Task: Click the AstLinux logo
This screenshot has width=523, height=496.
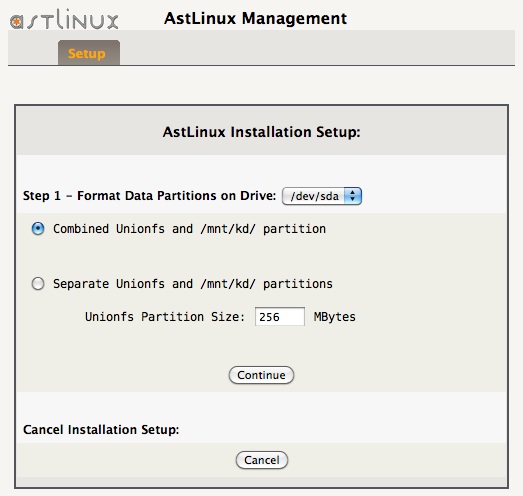Action: [64, 19]
